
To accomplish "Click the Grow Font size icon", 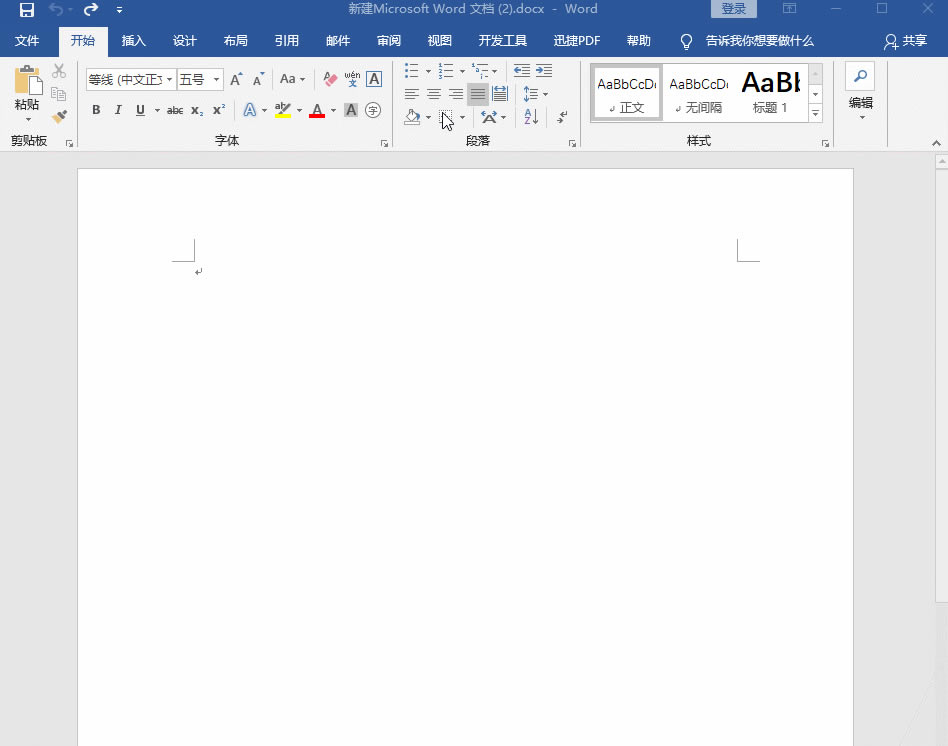I will click(236, 79).
